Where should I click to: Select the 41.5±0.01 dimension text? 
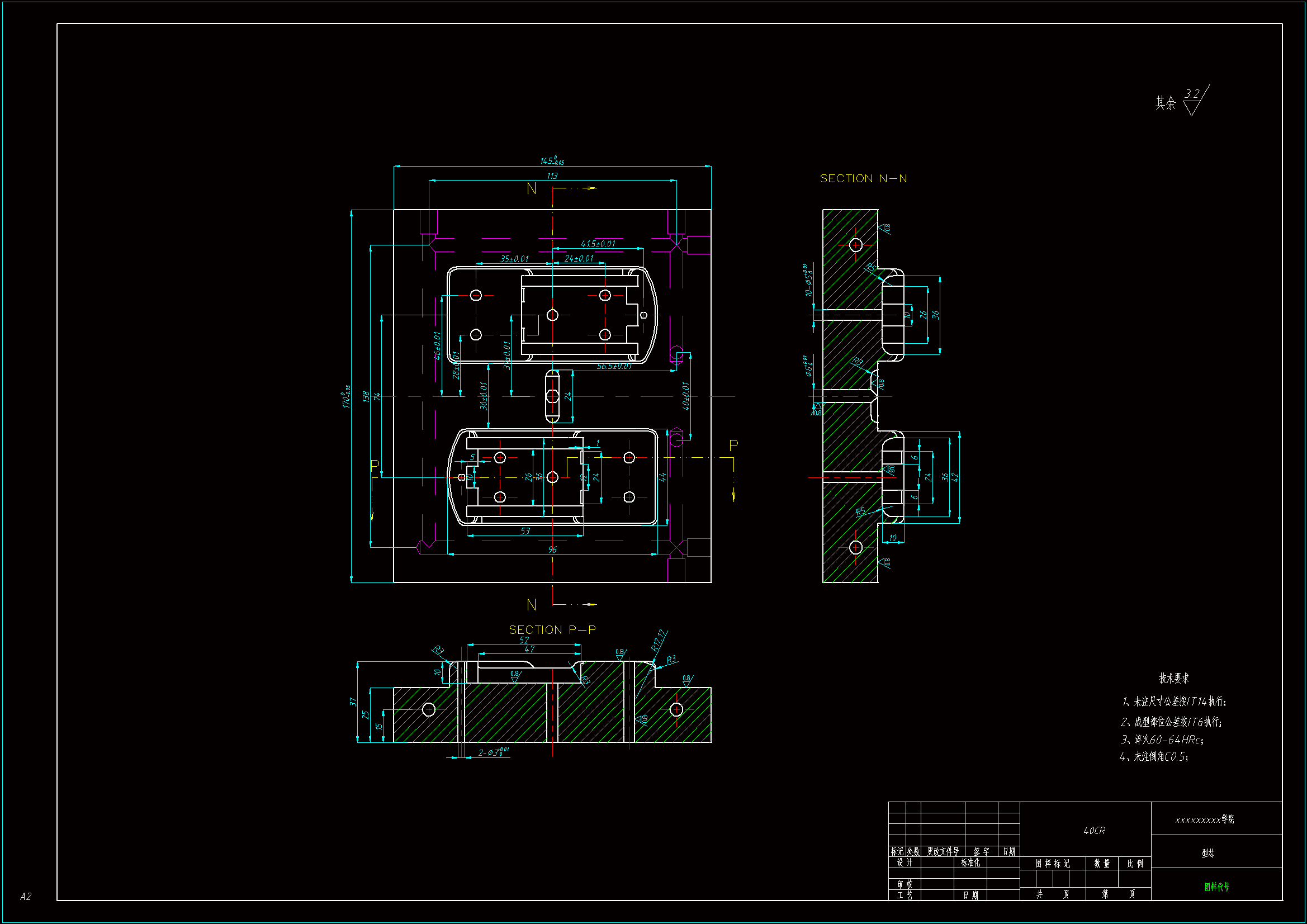tap(598, 244)
